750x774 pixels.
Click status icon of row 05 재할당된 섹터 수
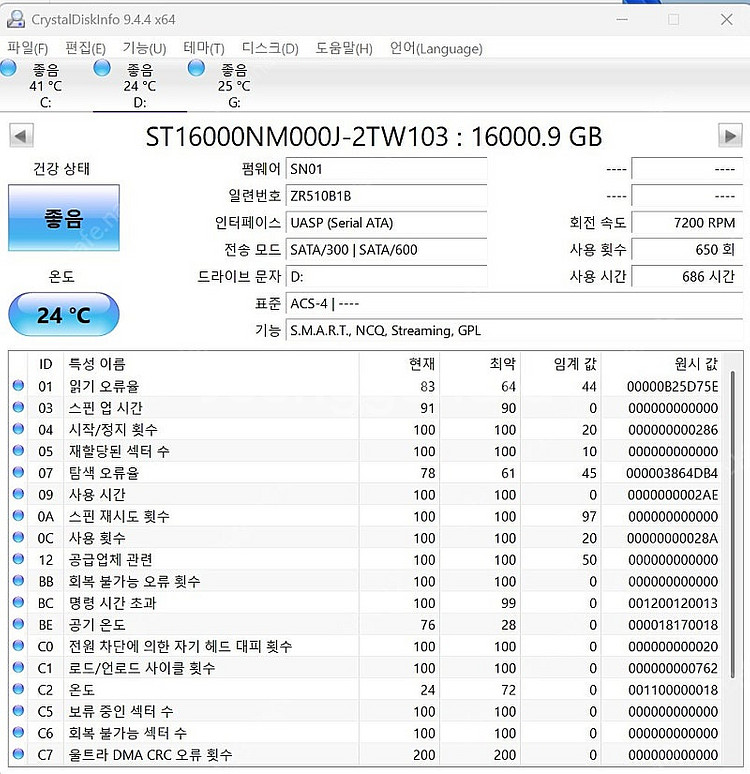[18, 451]
